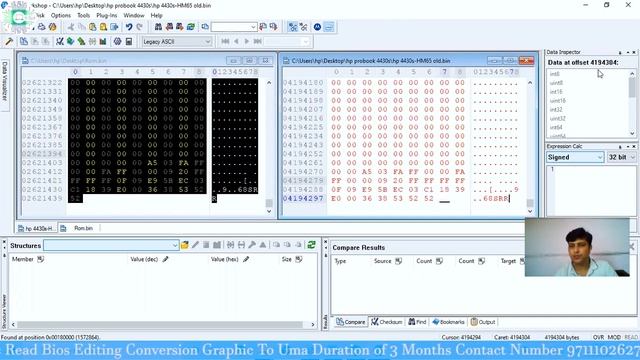Image resolution: width=640 pixels, height=360 pixels.
Task: Select the Find results tab
Action: pyautogui.click(x=417, y=322)
